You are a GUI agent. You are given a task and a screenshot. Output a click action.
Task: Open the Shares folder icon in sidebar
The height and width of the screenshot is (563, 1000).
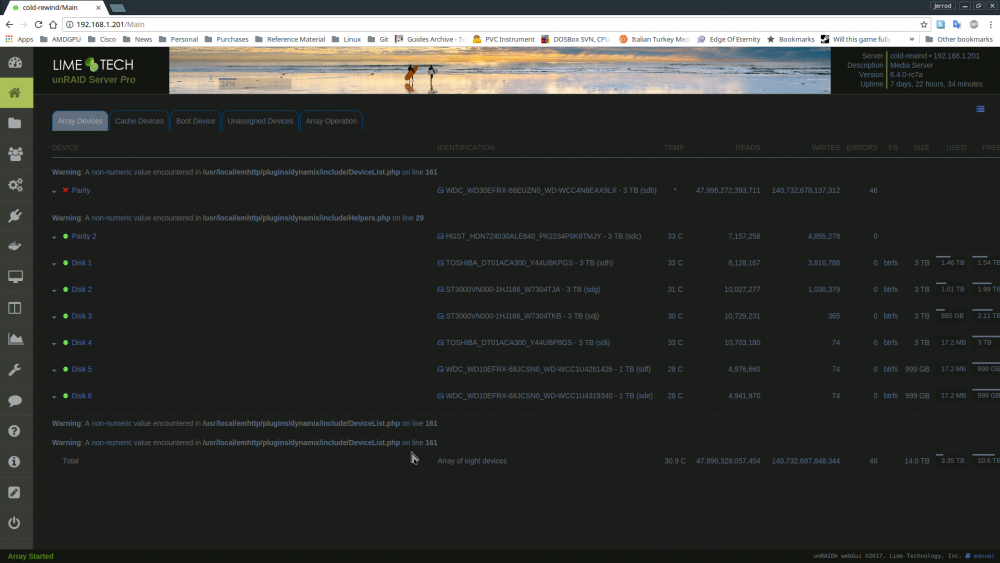point(15,123)
